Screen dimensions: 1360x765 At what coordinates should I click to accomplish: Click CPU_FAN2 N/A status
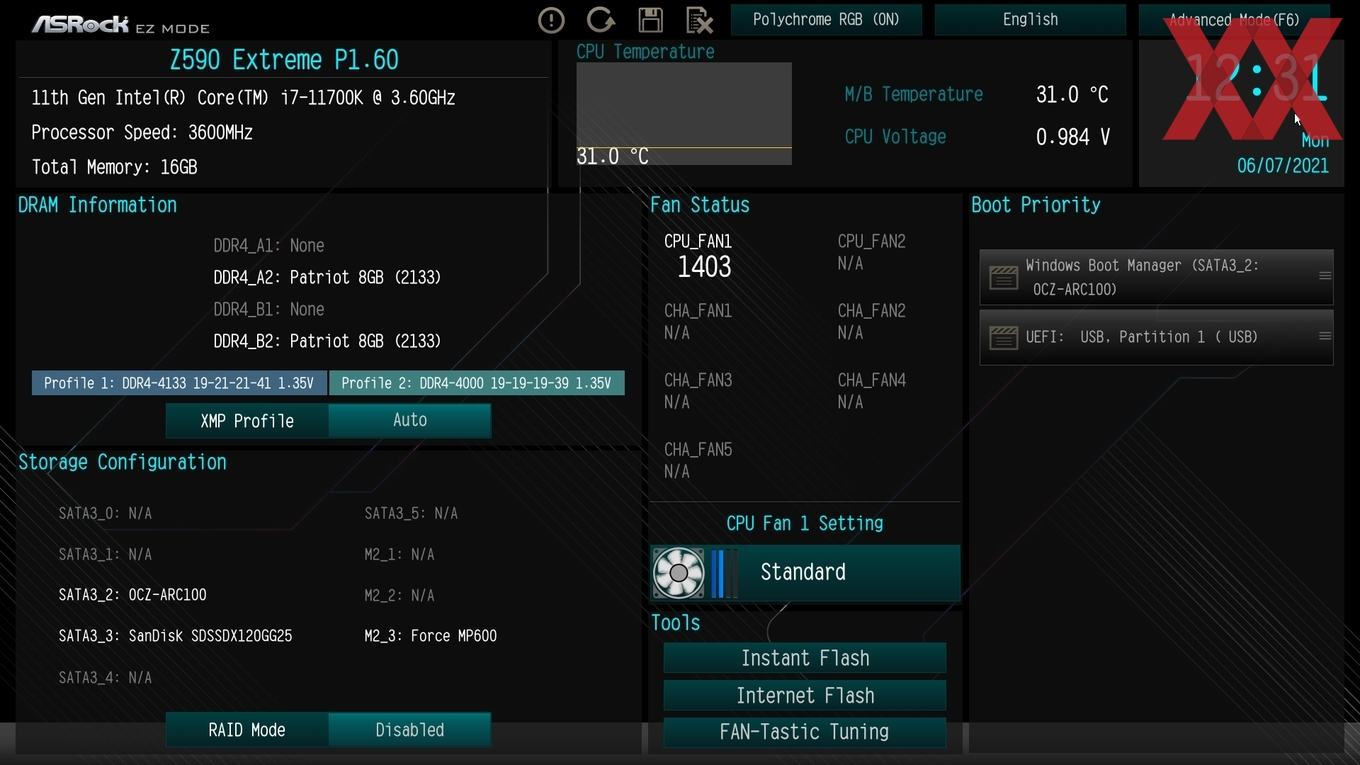pos(850,263)
